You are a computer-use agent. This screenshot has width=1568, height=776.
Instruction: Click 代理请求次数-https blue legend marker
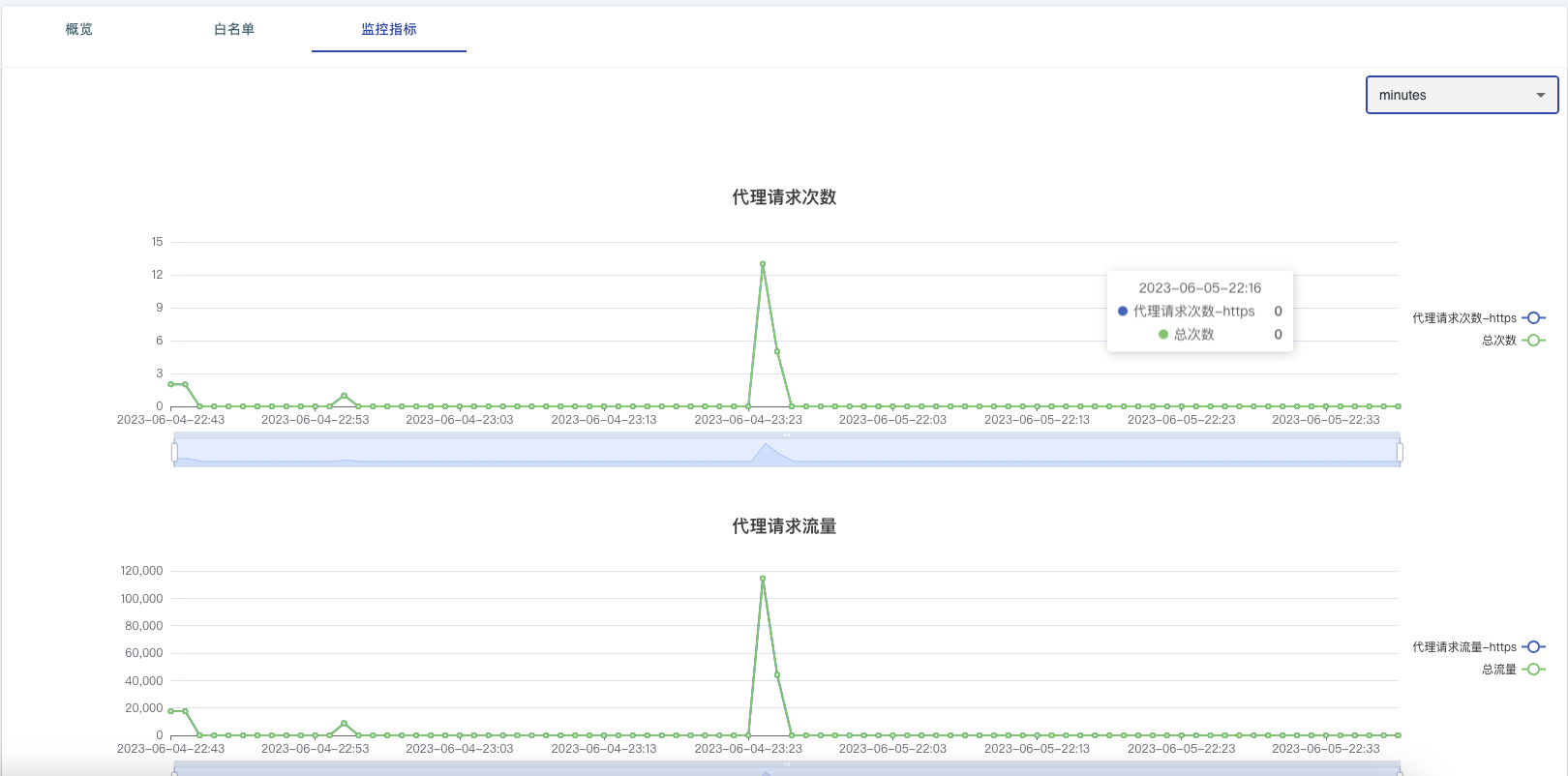tap(1534, 317)
